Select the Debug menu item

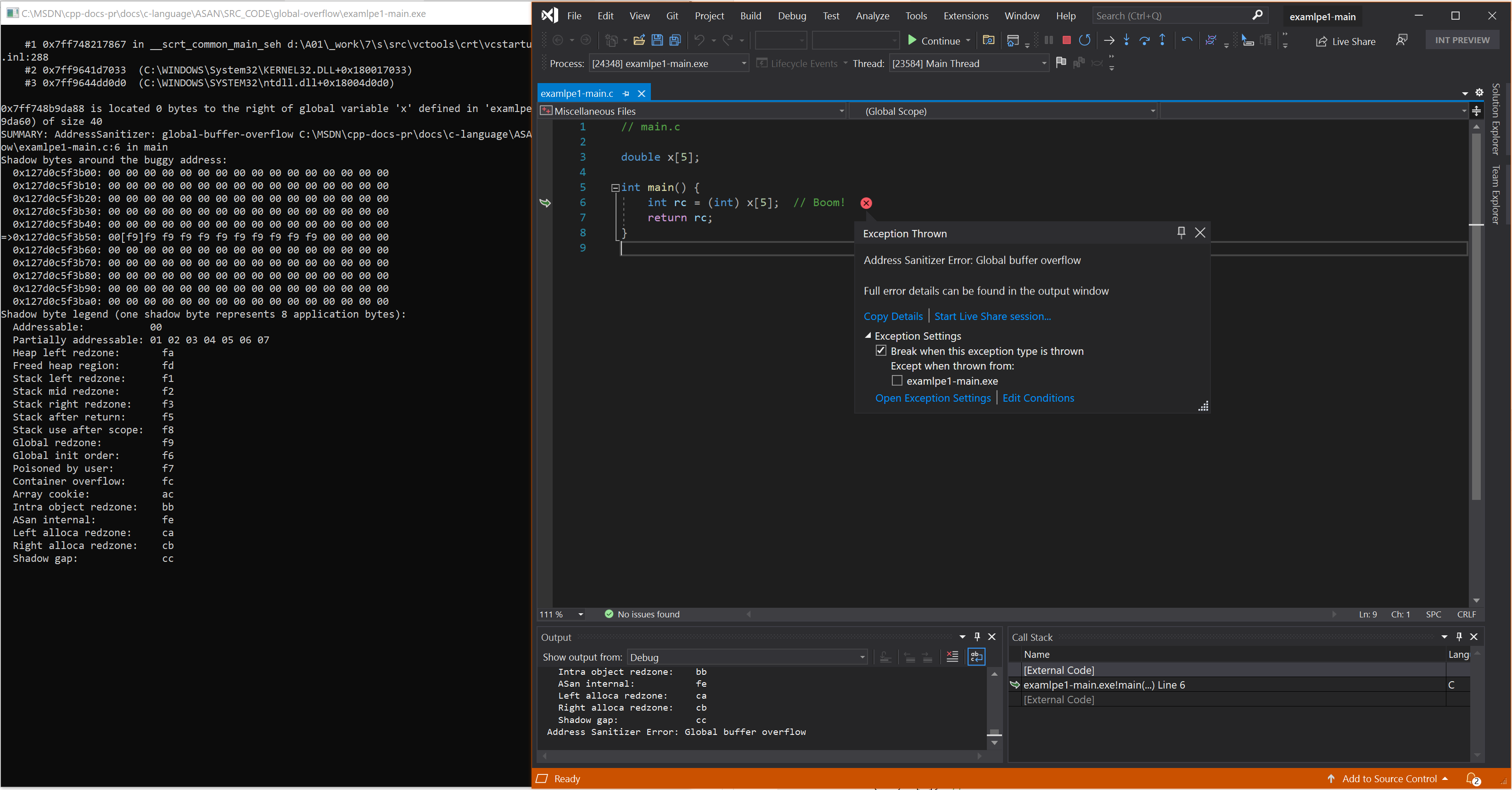791,15
